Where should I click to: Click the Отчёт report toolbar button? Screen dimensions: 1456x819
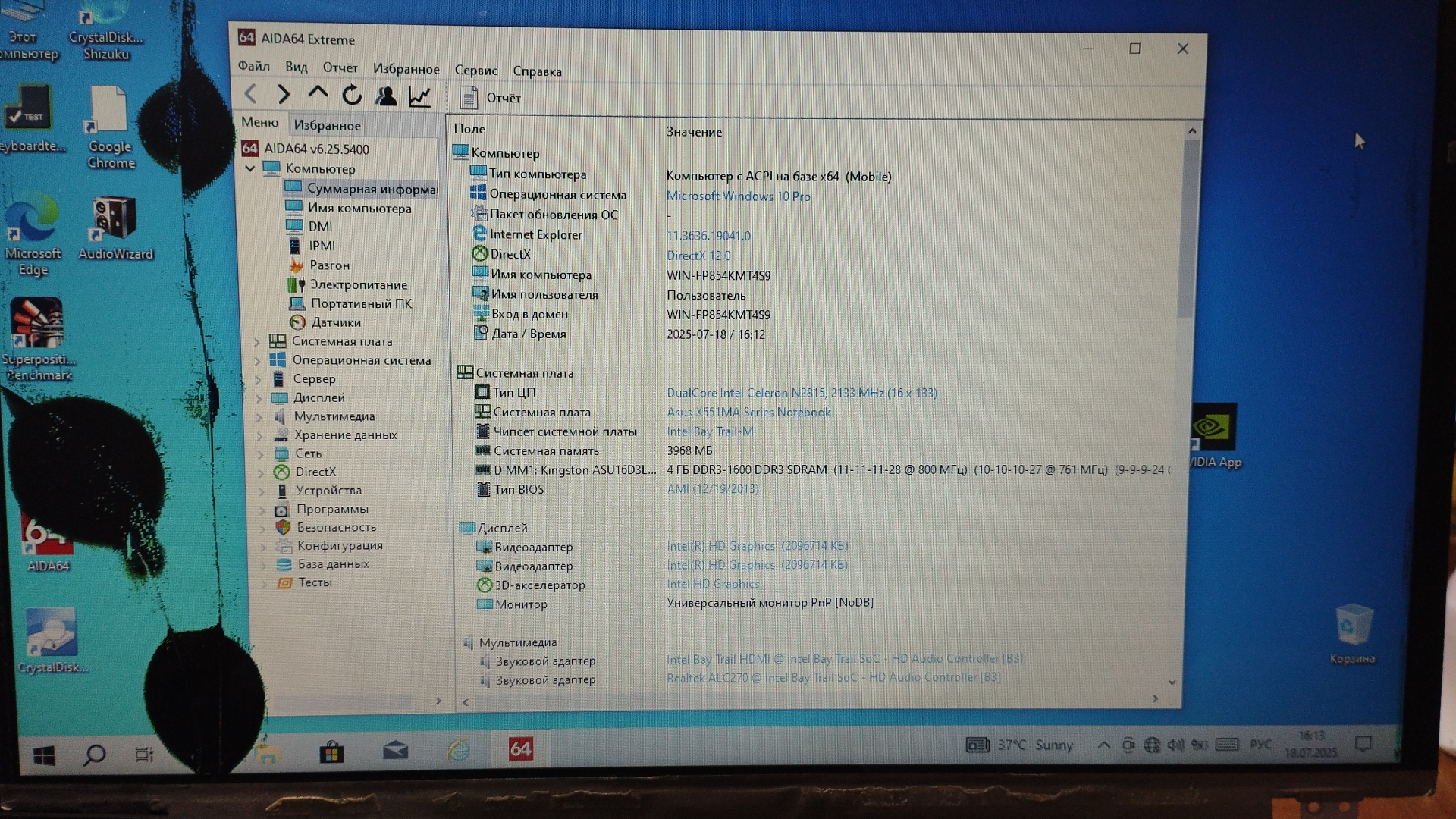pyautogui.click(x=491, y=98)
